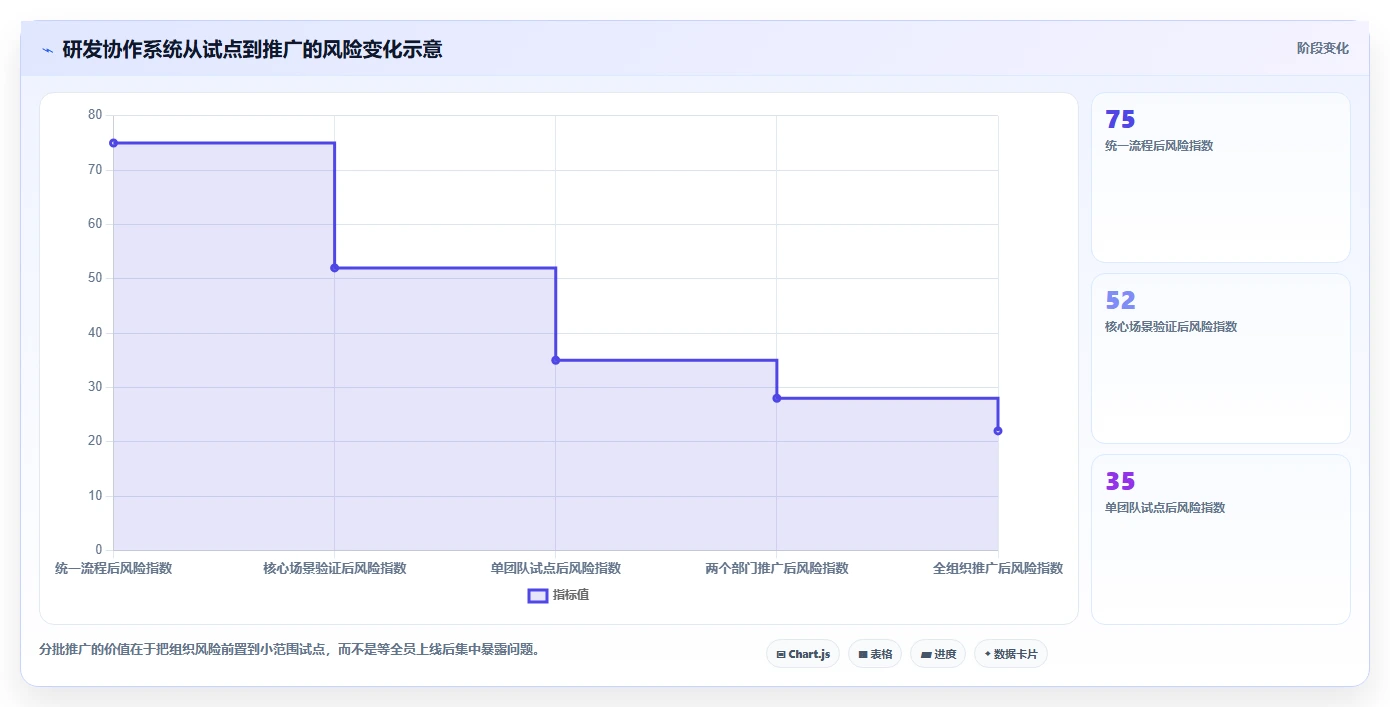Click the 进度 tag chip
Viewport: 1390px width, 707px height.
click(x=938, y=654)
